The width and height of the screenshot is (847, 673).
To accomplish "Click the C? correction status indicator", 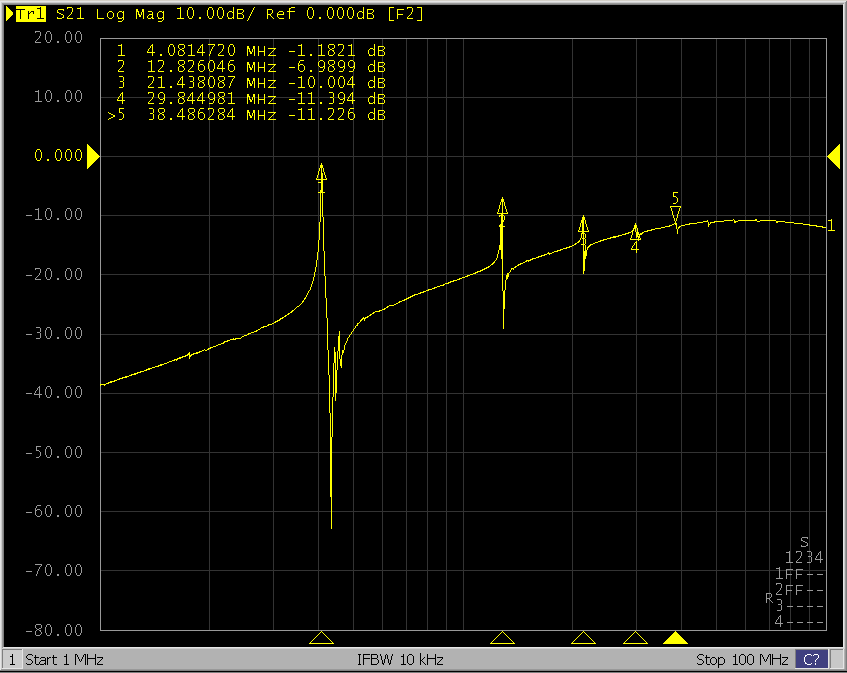I will [811, 660].
